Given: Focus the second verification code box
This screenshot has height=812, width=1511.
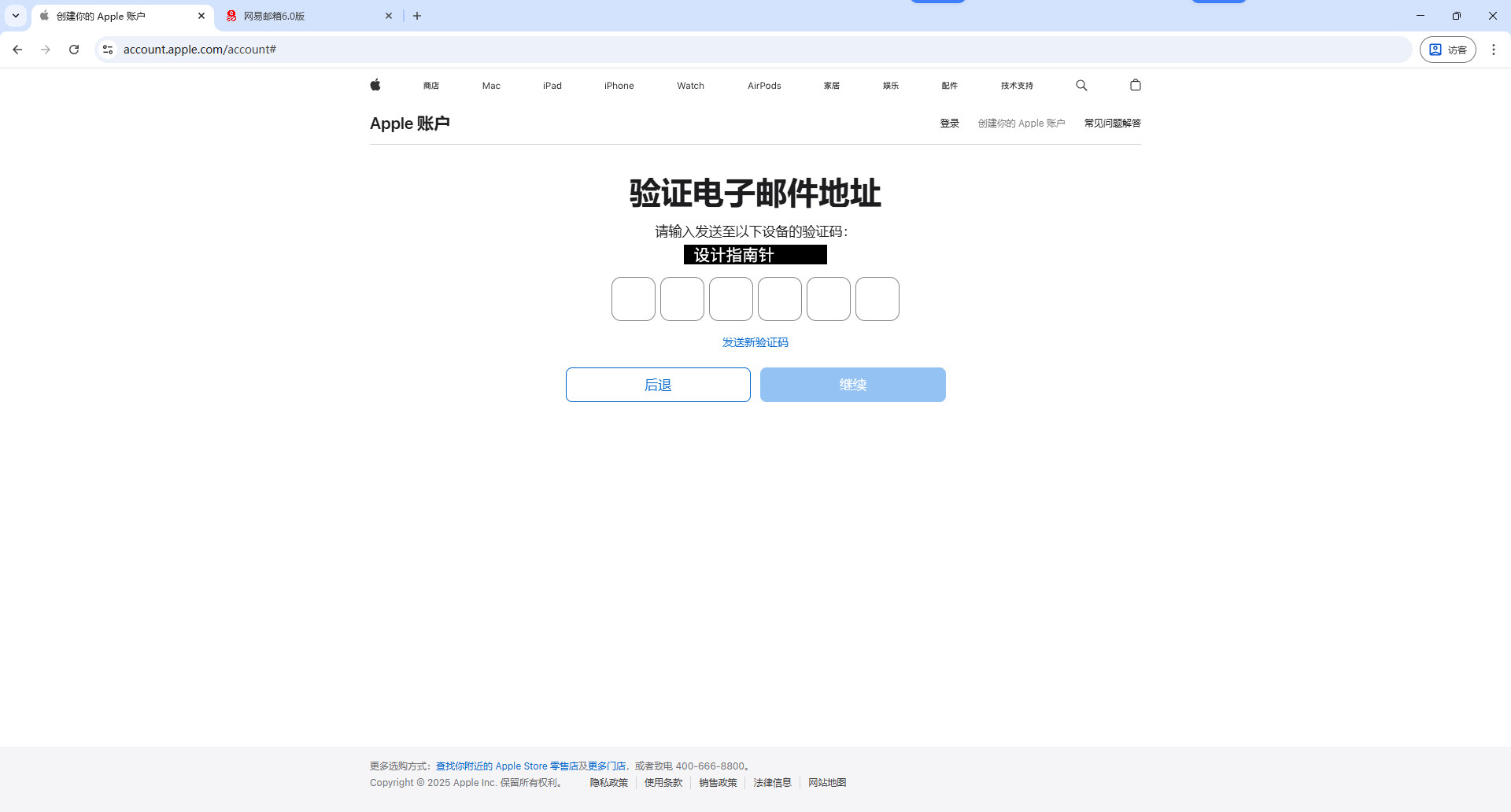Looking at the screenshot, I should click(x=682, y=299).
